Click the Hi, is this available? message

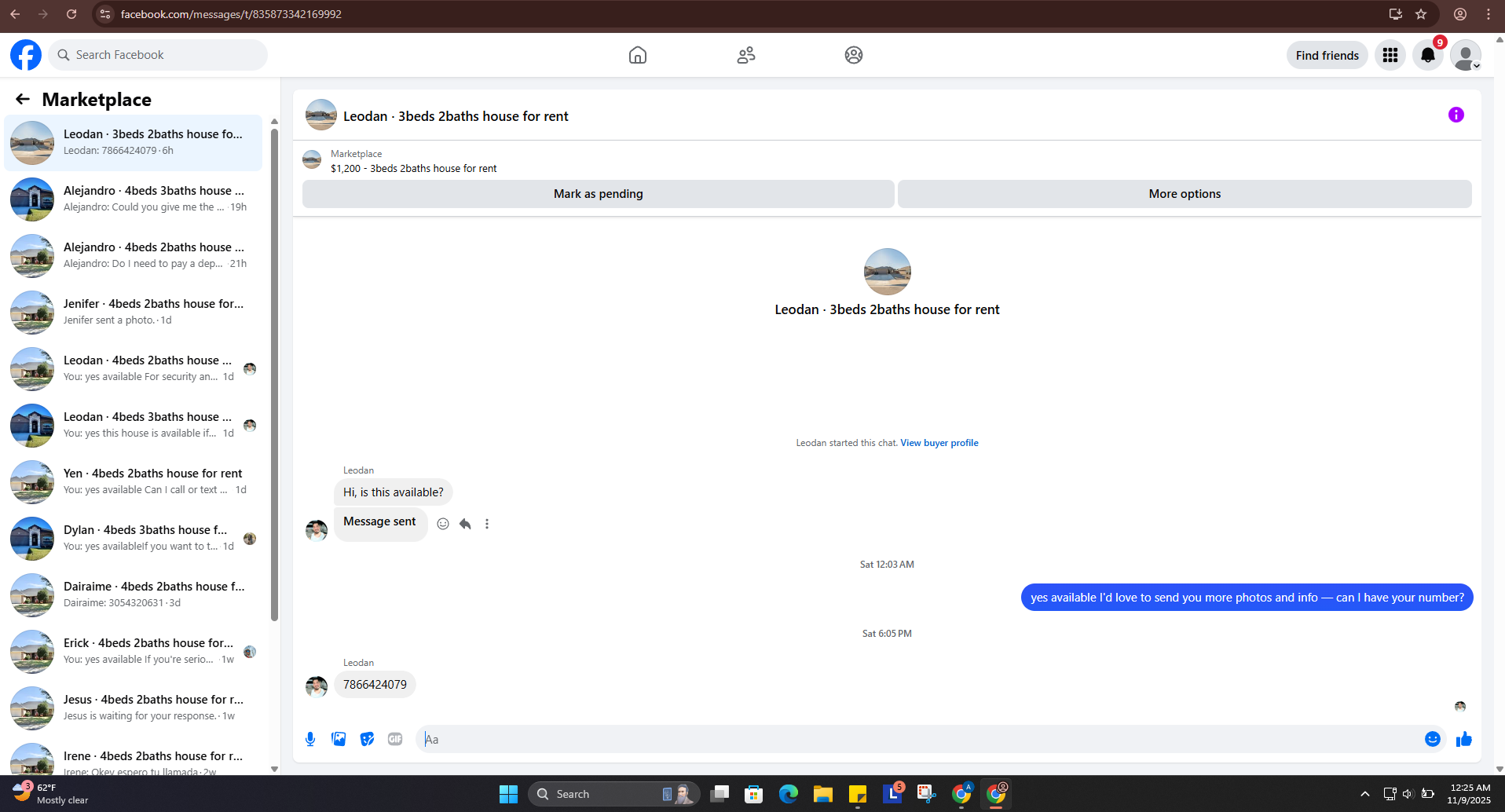coord(394,492)
